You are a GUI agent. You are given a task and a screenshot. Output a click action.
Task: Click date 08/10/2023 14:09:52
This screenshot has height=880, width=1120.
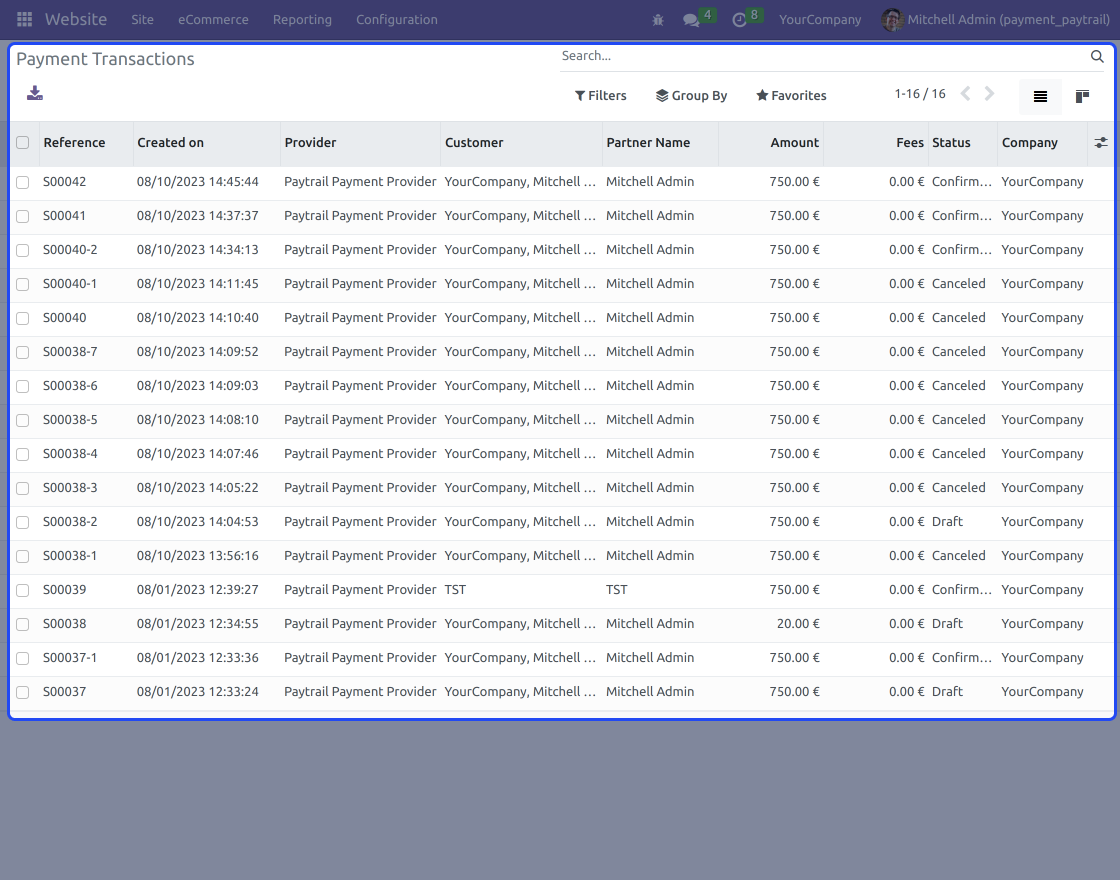[198, 352]
